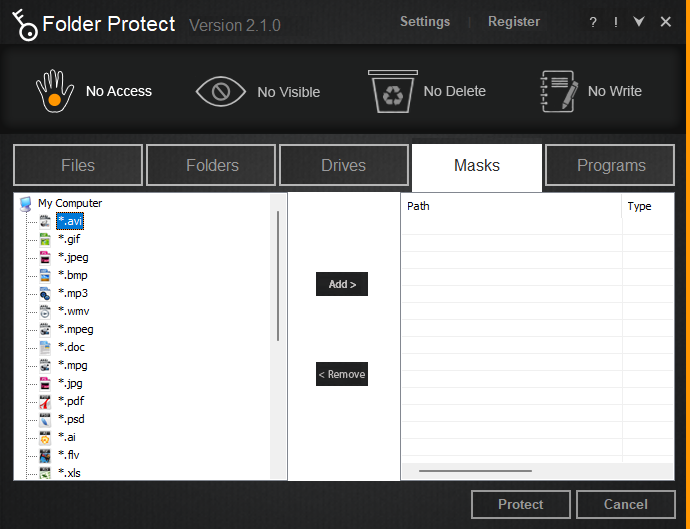Switch to the Folders tab
690x529 pixels.
(211, 165)
